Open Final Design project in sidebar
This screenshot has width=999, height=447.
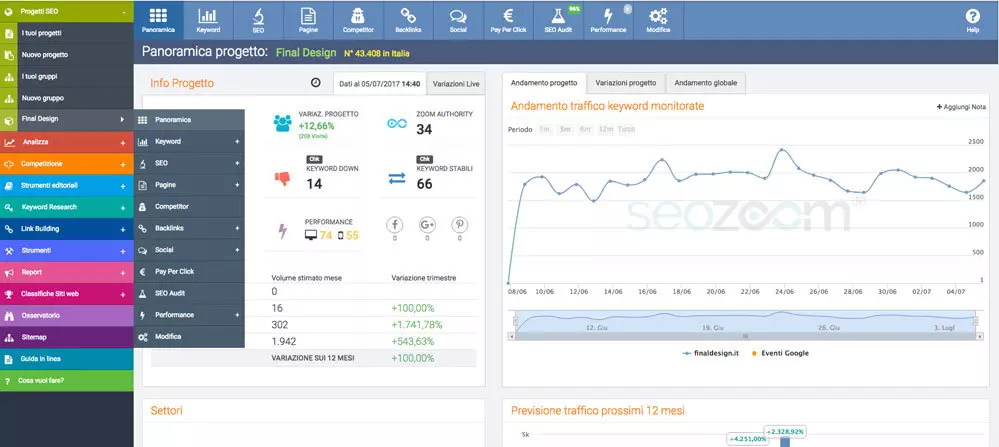click(x=67, y=119)
